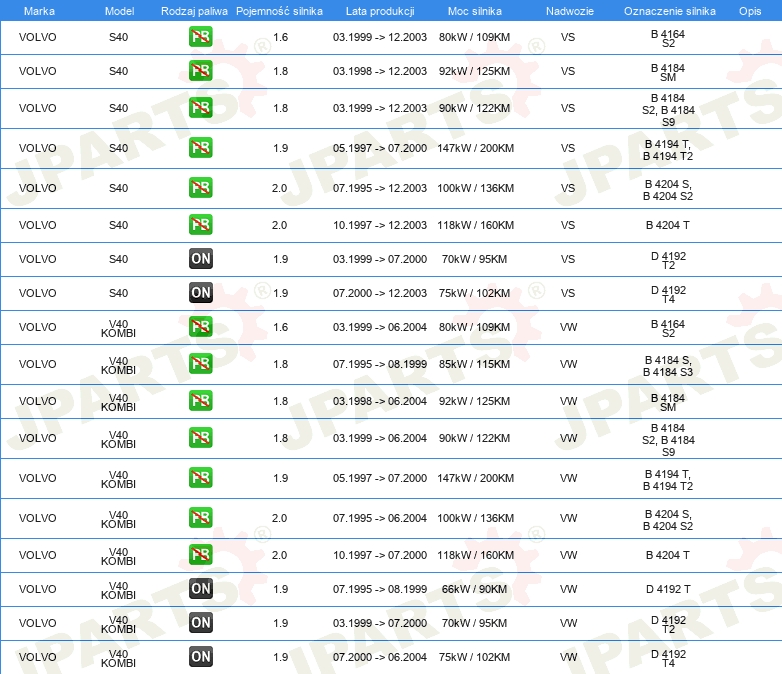Click the PB icon for V40 KOMBI 118kW/160KM
This screenshot has height=674, width=782.
200,555
